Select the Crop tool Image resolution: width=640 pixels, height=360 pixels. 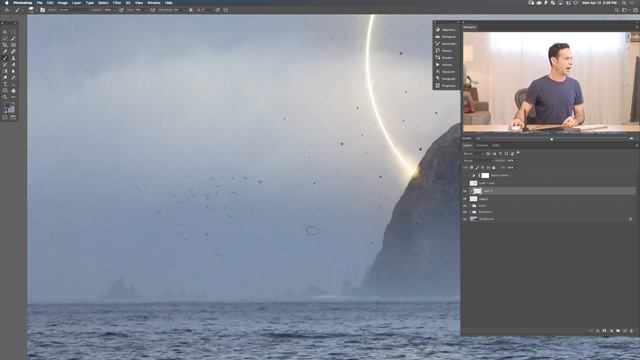5,45
